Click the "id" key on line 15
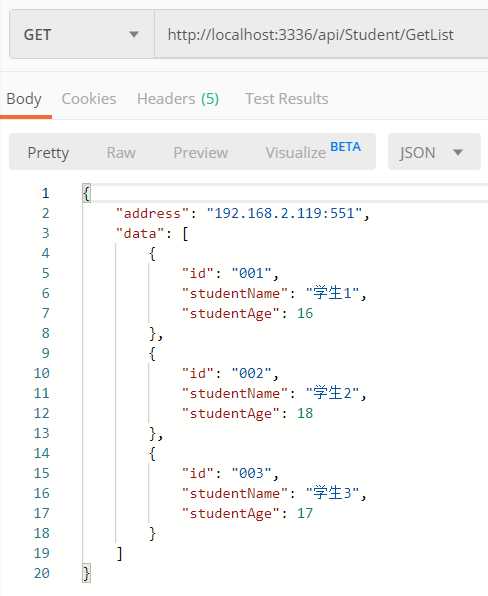The height and width of the screenshot is (596, 488). click(x=198, y=473)
